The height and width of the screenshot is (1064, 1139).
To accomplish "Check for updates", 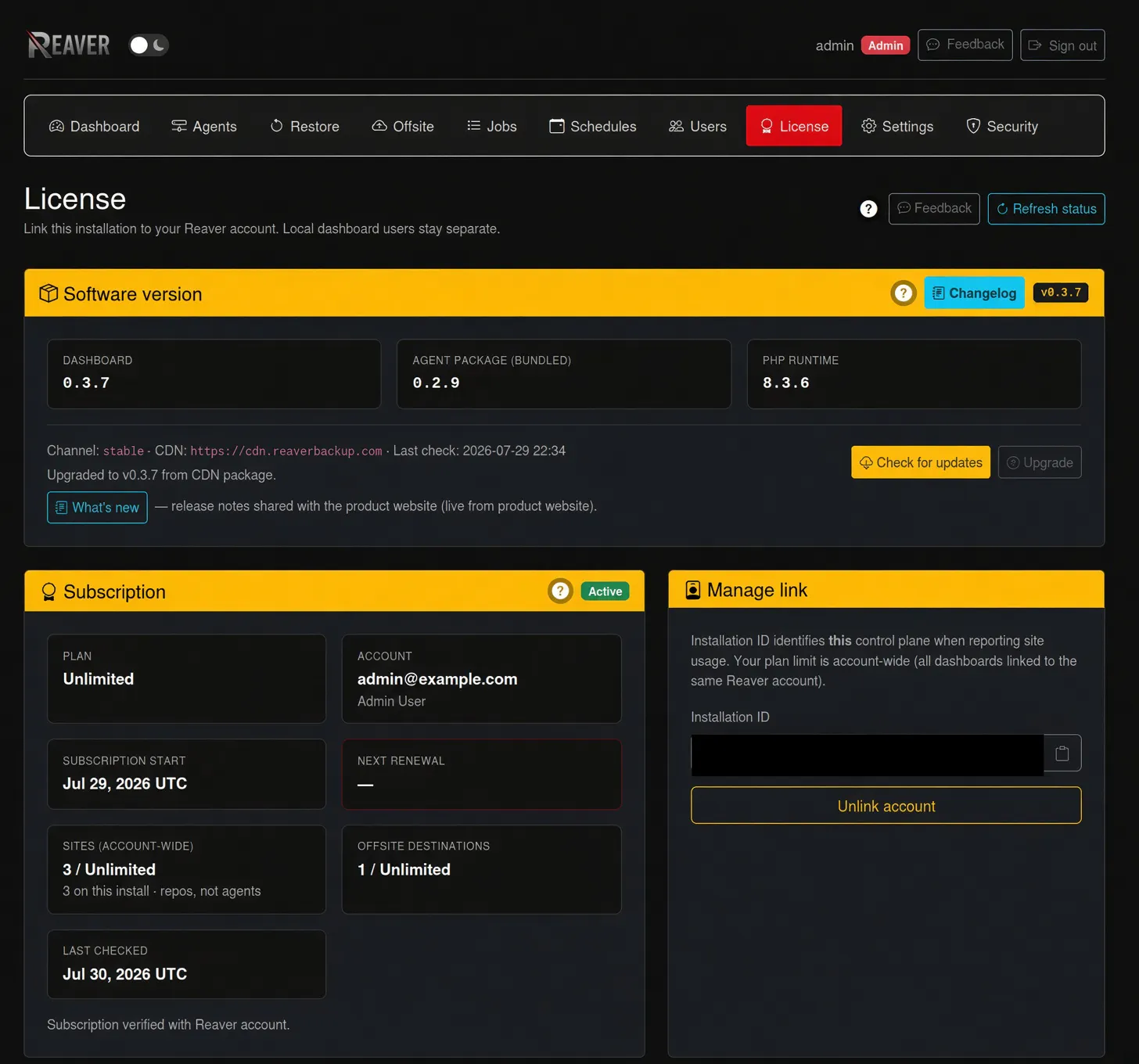I will point(921,462).
